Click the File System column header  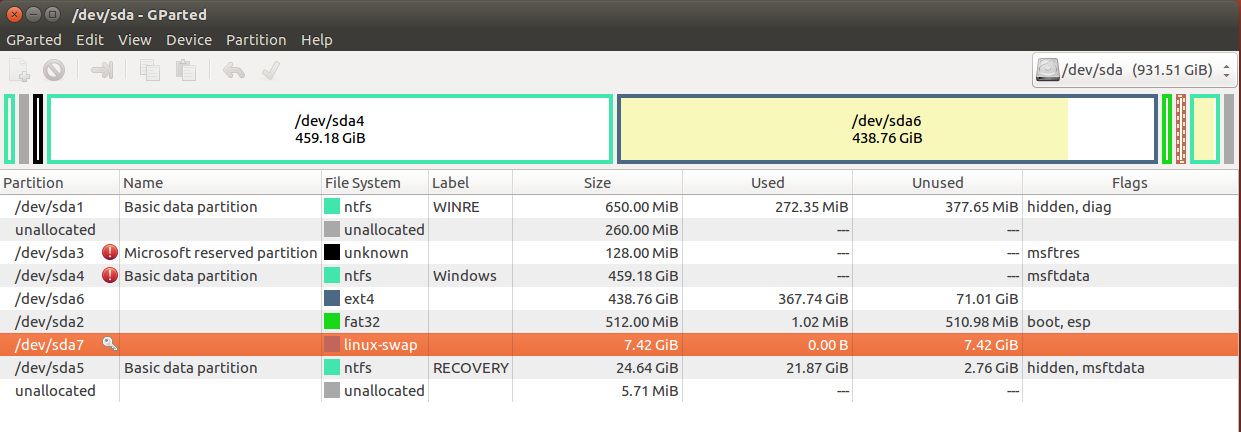(362, 183)
